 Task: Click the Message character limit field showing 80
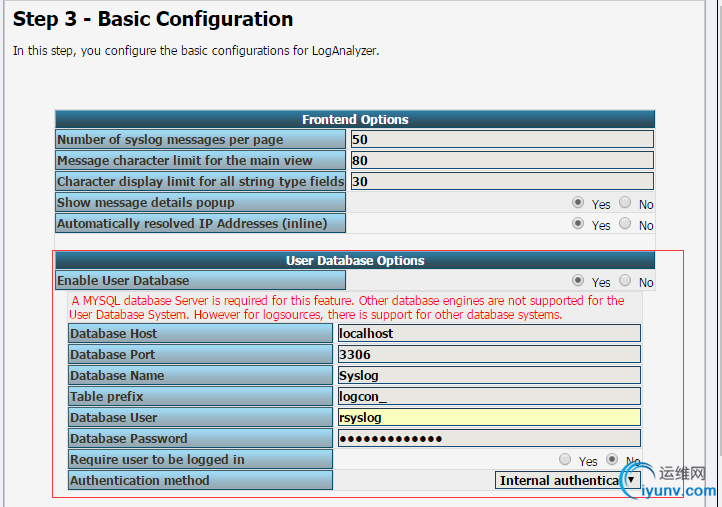(502, 160)
